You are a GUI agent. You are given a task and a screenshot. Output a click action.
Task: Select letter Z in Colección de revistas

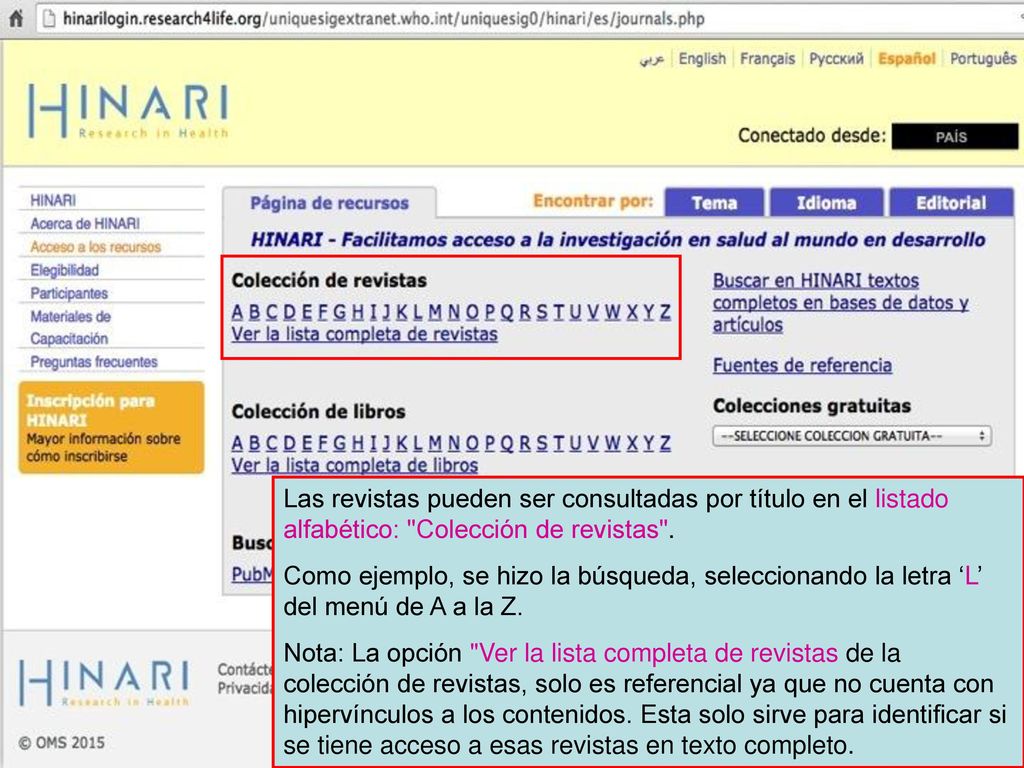[x=665, y=312]
